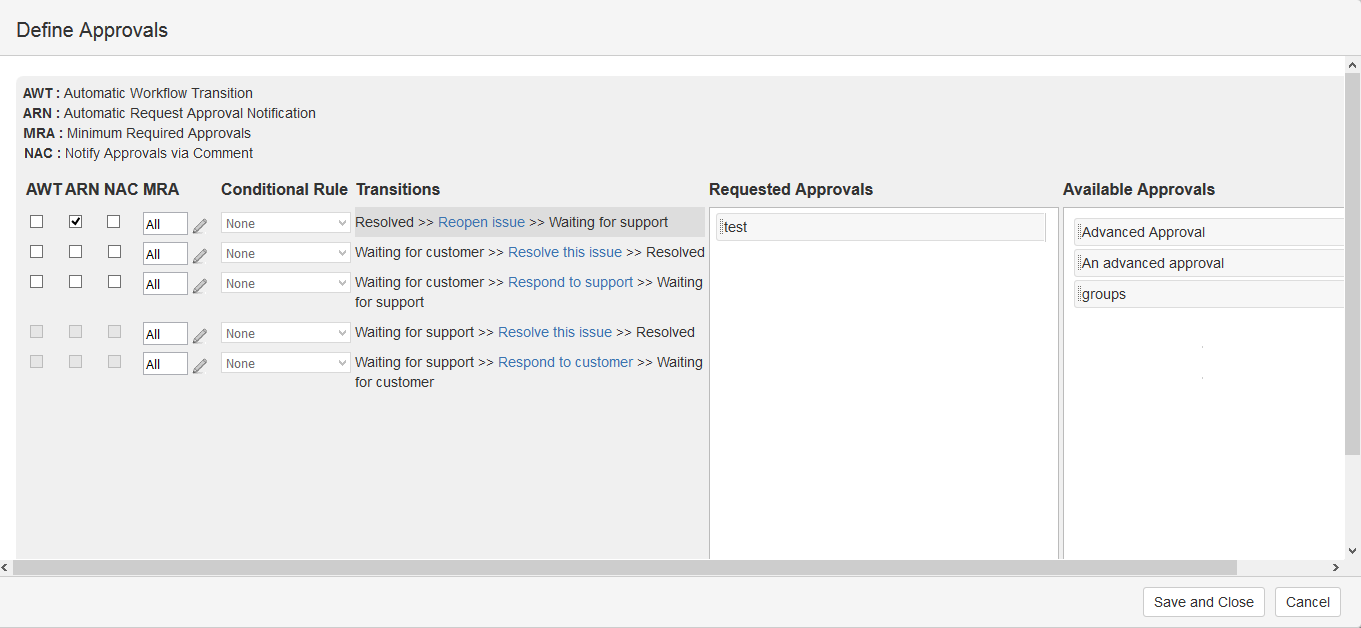Click pencil icon on Waiting for support Resolve row
Viewport: 1361px width, 628px height.
click(200, 335)
